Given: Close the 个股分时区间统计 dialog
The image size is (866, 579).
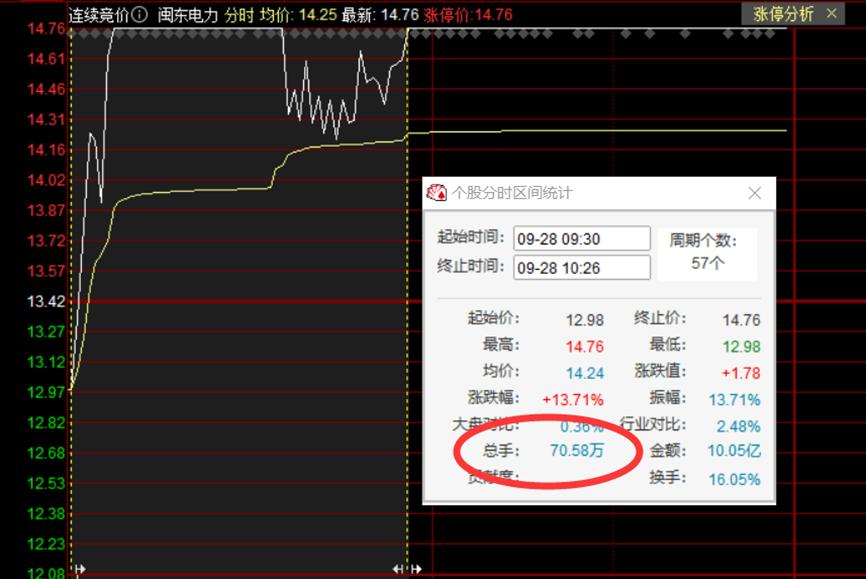Looking at the screenshot, I should click(x=755, y=193).
